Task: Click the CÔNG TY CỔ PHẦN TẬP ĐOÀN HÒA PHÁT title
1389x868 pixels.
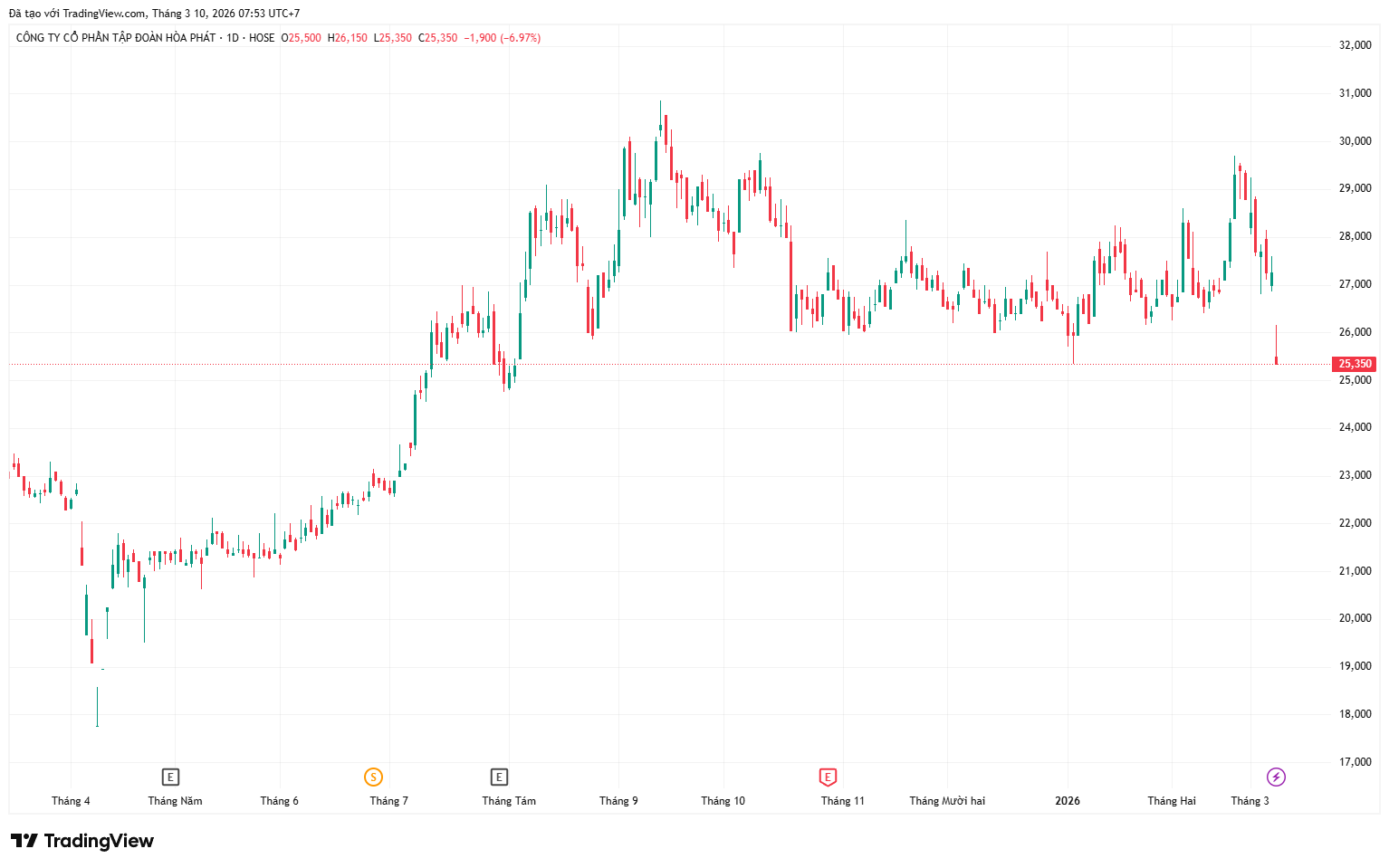Action: [x=116, y=38]
